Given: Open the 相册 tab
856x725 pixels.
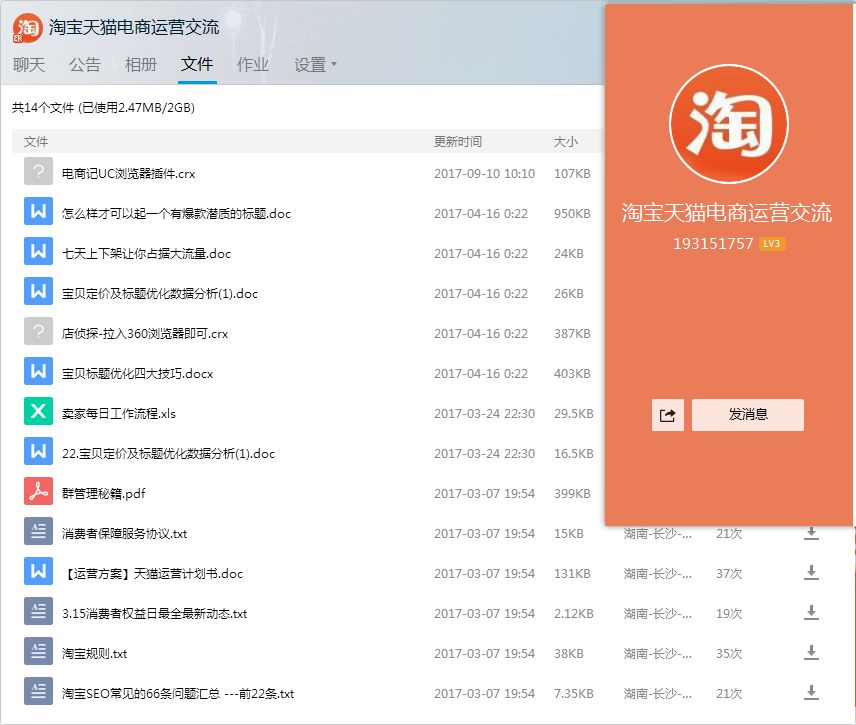Looking at the screenshot, I should coord(141,65).
